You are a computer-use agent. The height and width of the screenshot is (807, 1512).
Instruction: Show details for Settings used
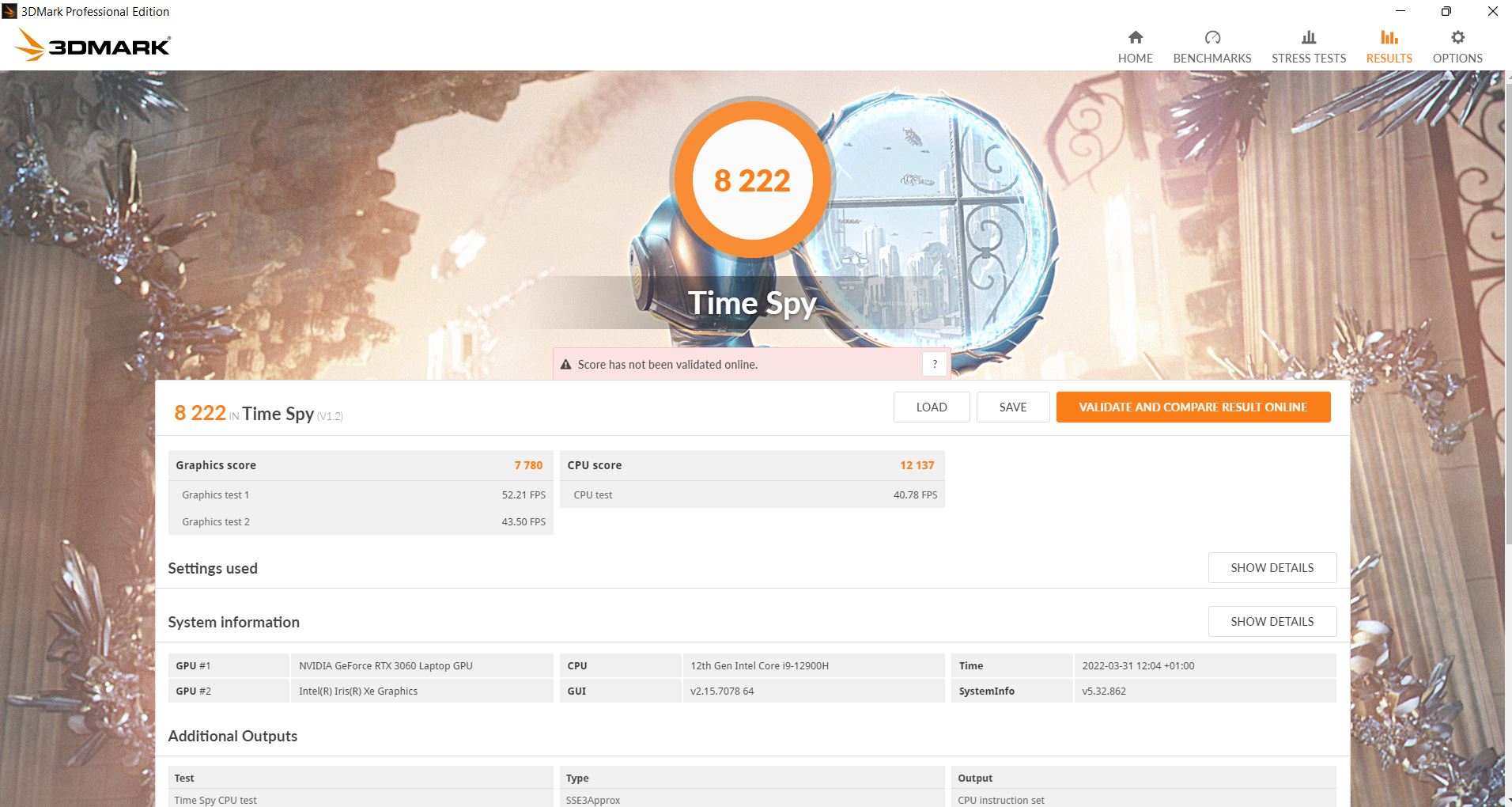[1272, 567]
